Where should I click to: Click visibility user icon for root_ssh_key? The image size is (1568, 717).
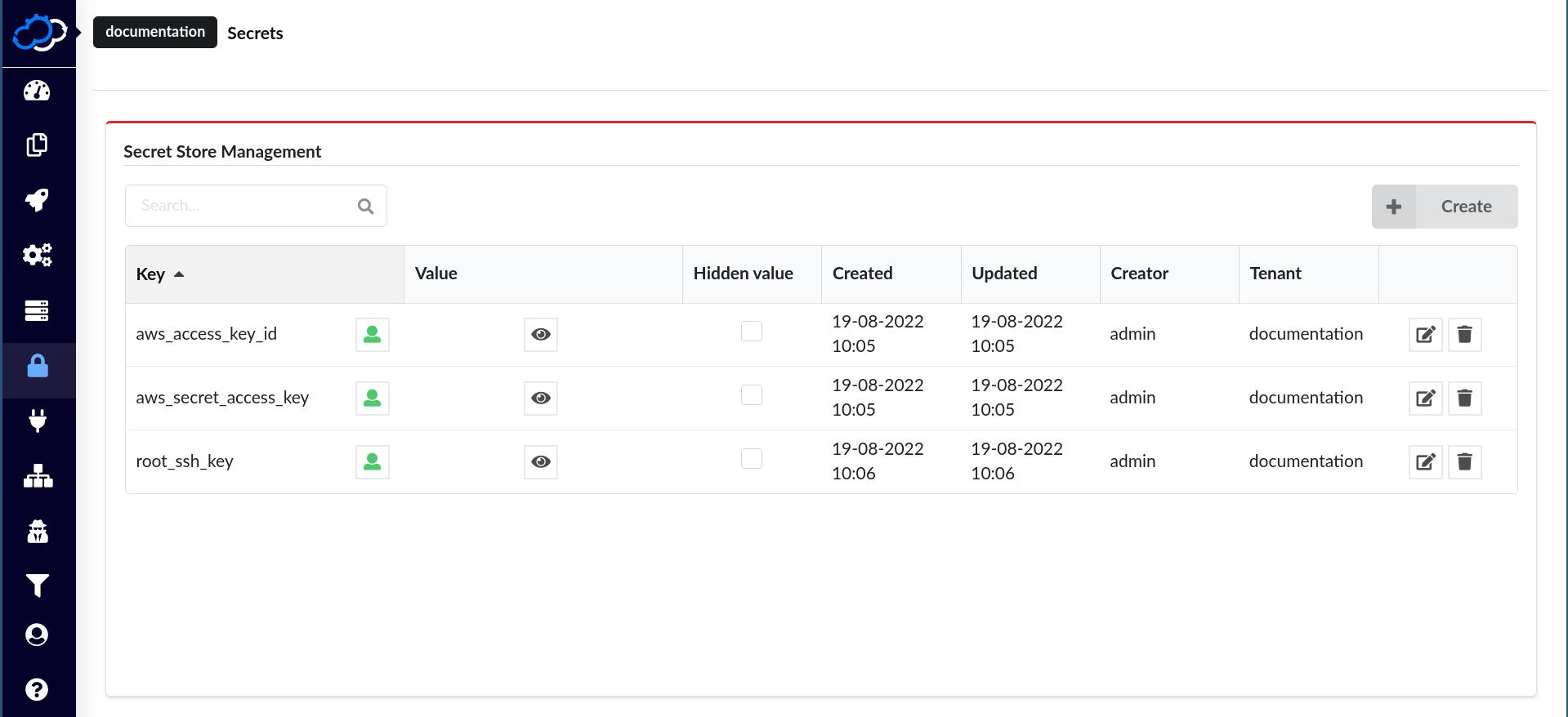(x=373, y=462)
